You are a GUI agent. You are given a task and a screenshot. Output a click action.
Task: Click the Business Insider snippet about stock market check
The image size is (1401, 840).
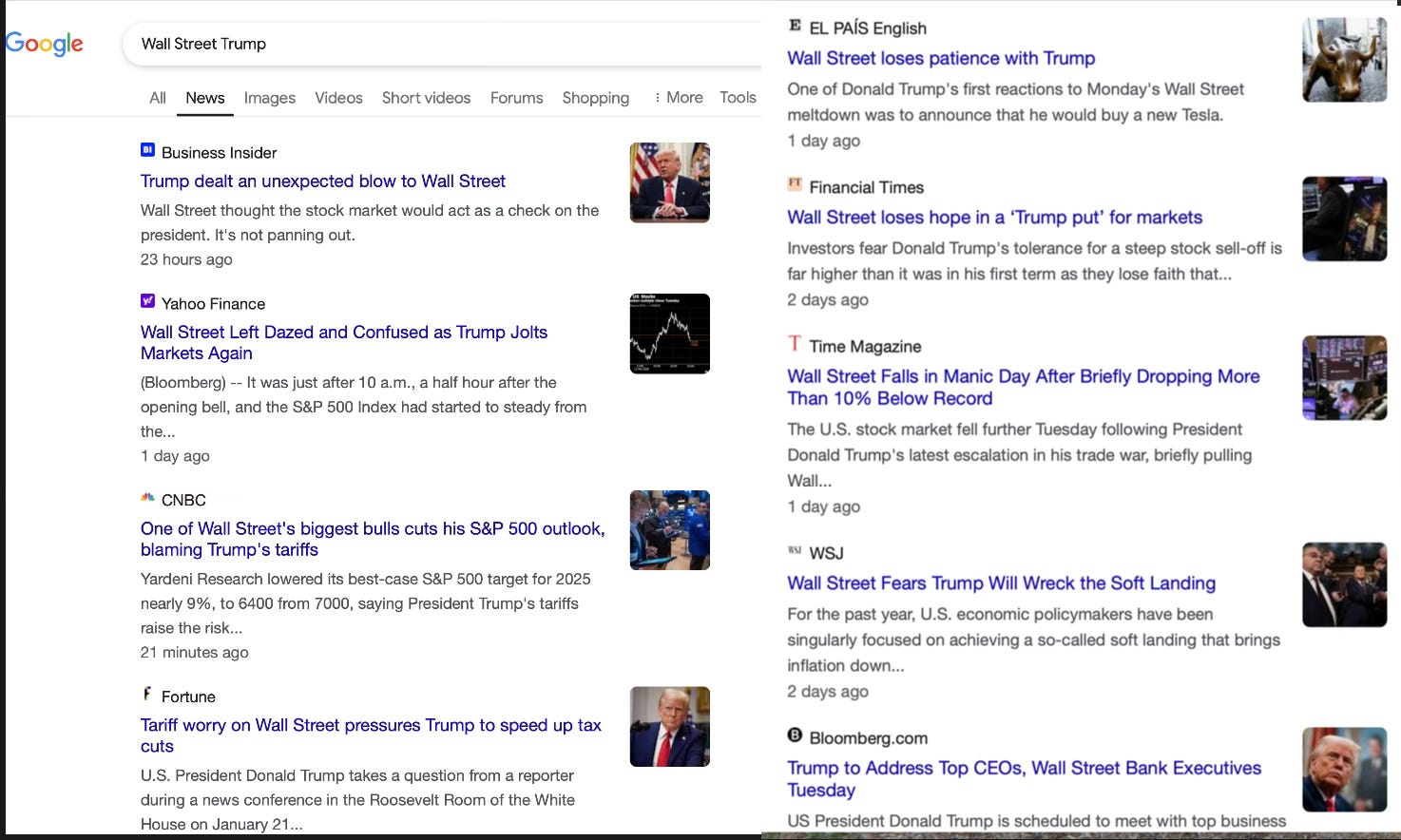(370, 222)
